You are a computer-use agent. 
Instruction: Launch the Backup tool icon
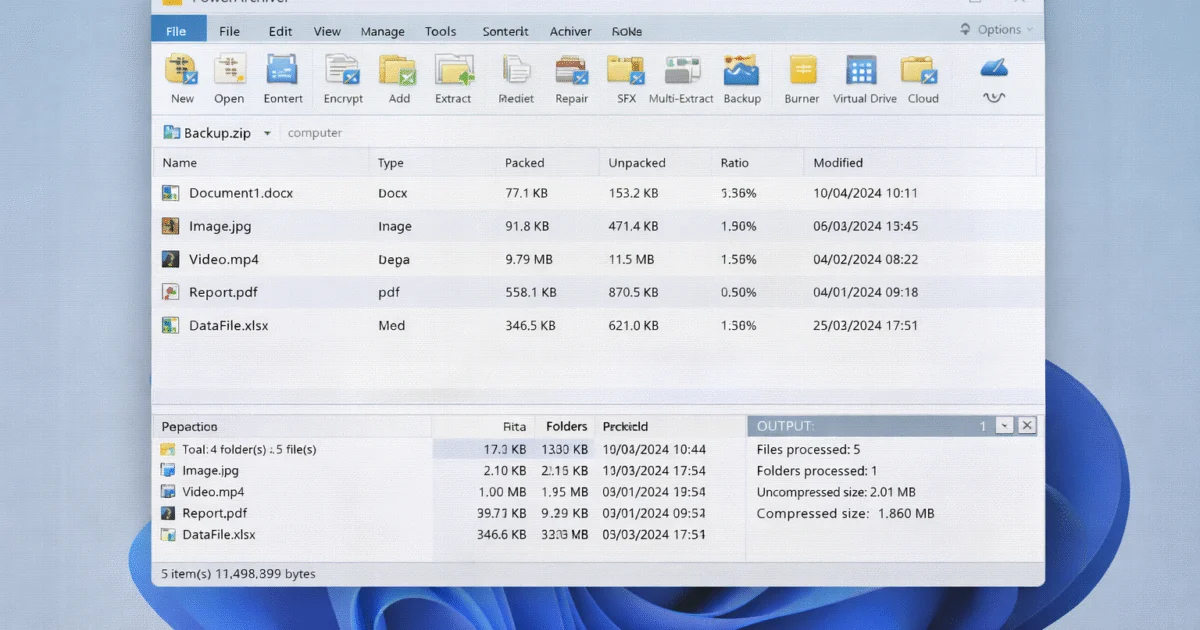[x=742, y=70]
